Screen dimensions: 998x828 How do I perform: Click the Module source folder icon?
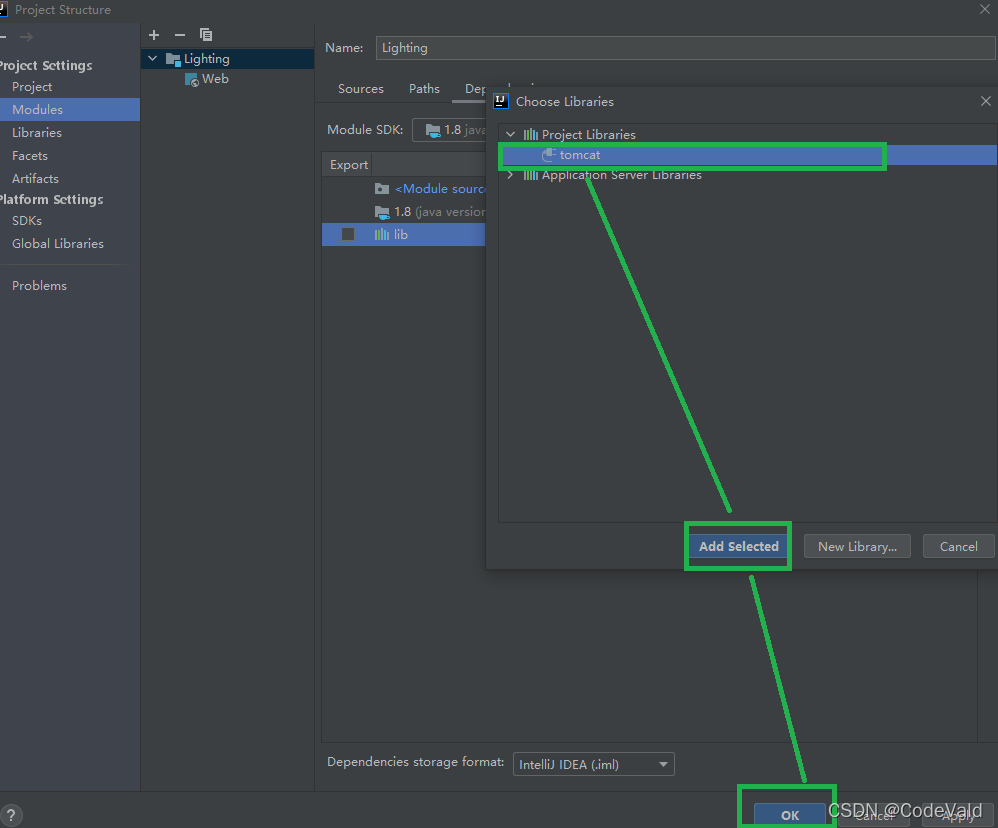click(382, 189)
